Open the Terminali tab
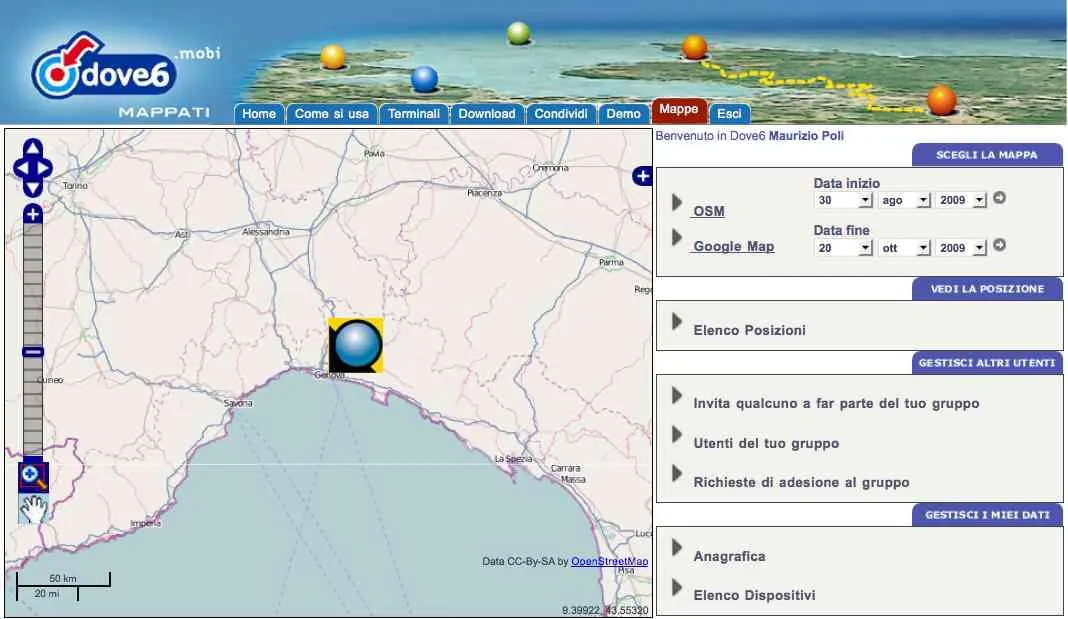The width and height of the screenshot is (1068, 619). tap(414, 114)
